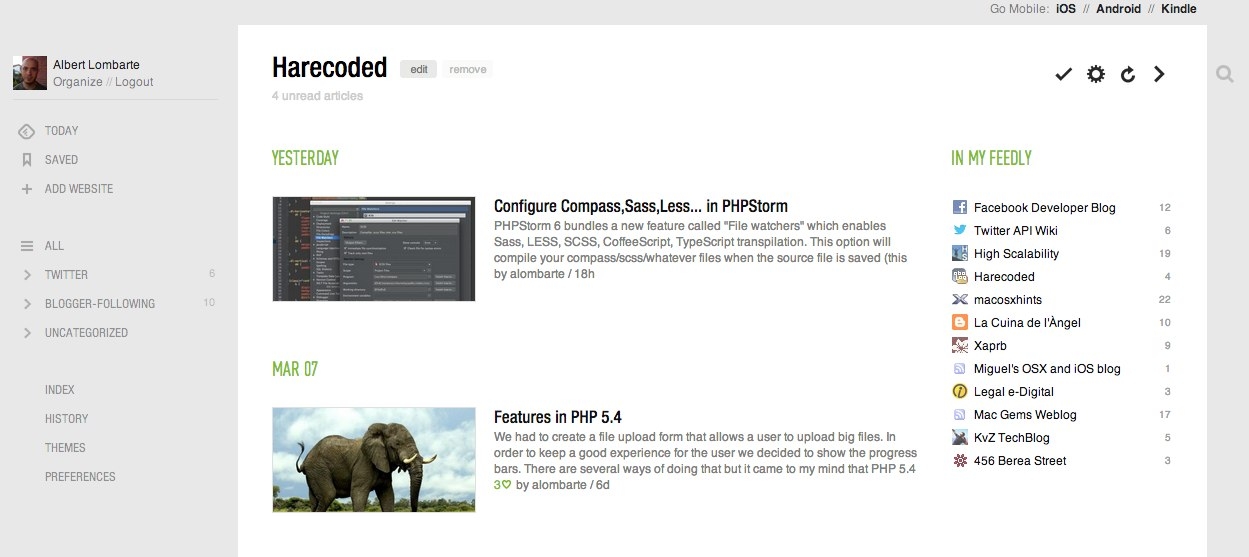Open the Saved section
Viewport: 1249px width, 557px height.
[x=61, y=160]
